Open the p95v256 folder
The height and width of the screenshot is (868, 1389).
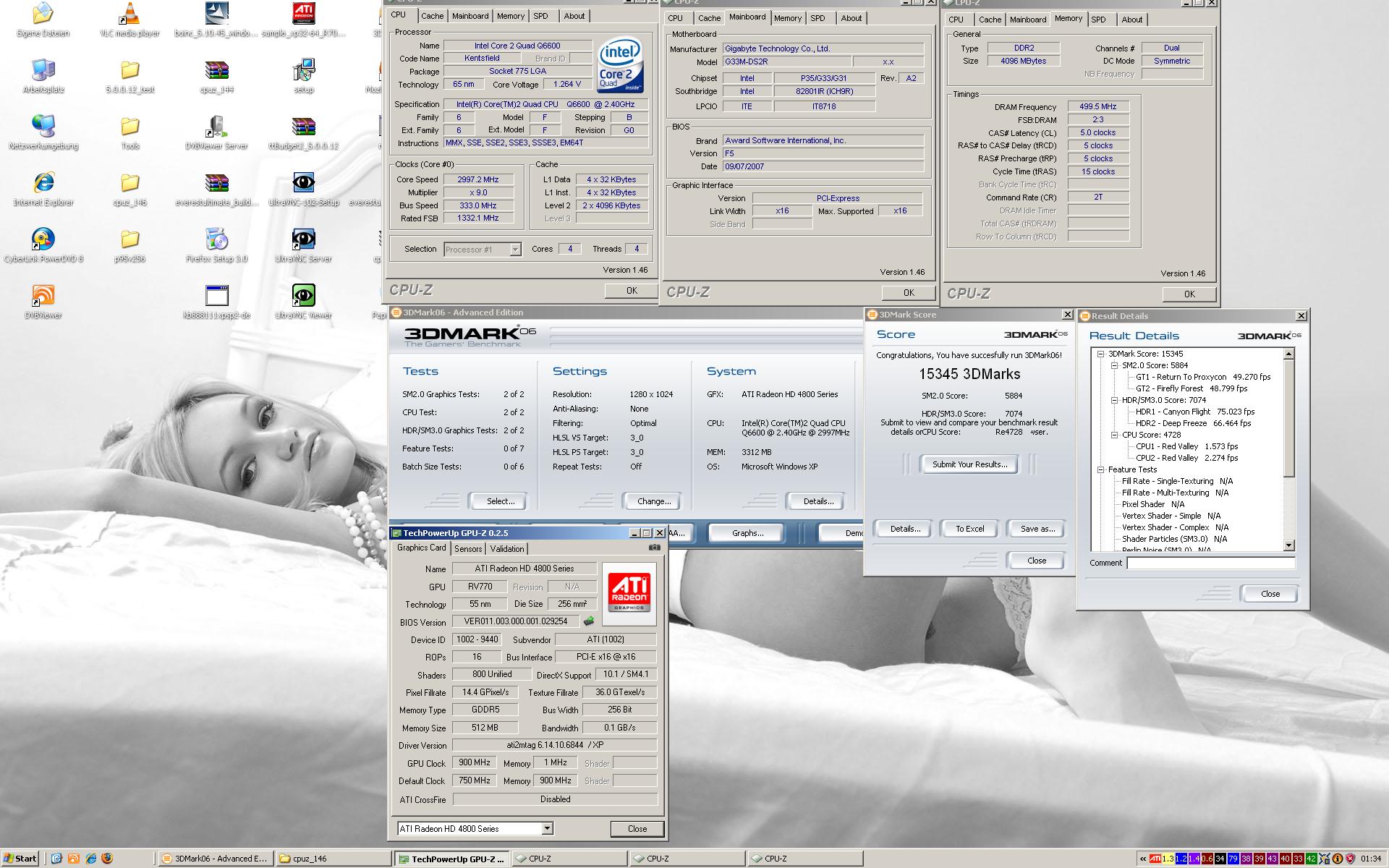pos(130,245)
